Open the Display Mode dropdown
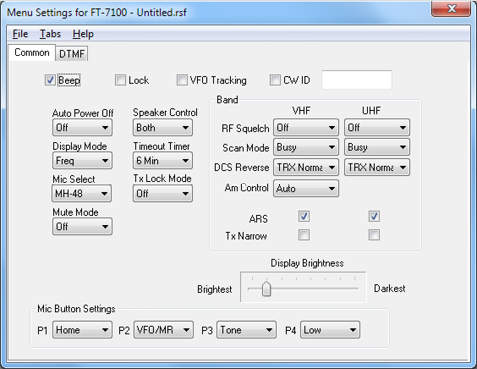This screenshot has width=477, height=369. tap(82, 161)
